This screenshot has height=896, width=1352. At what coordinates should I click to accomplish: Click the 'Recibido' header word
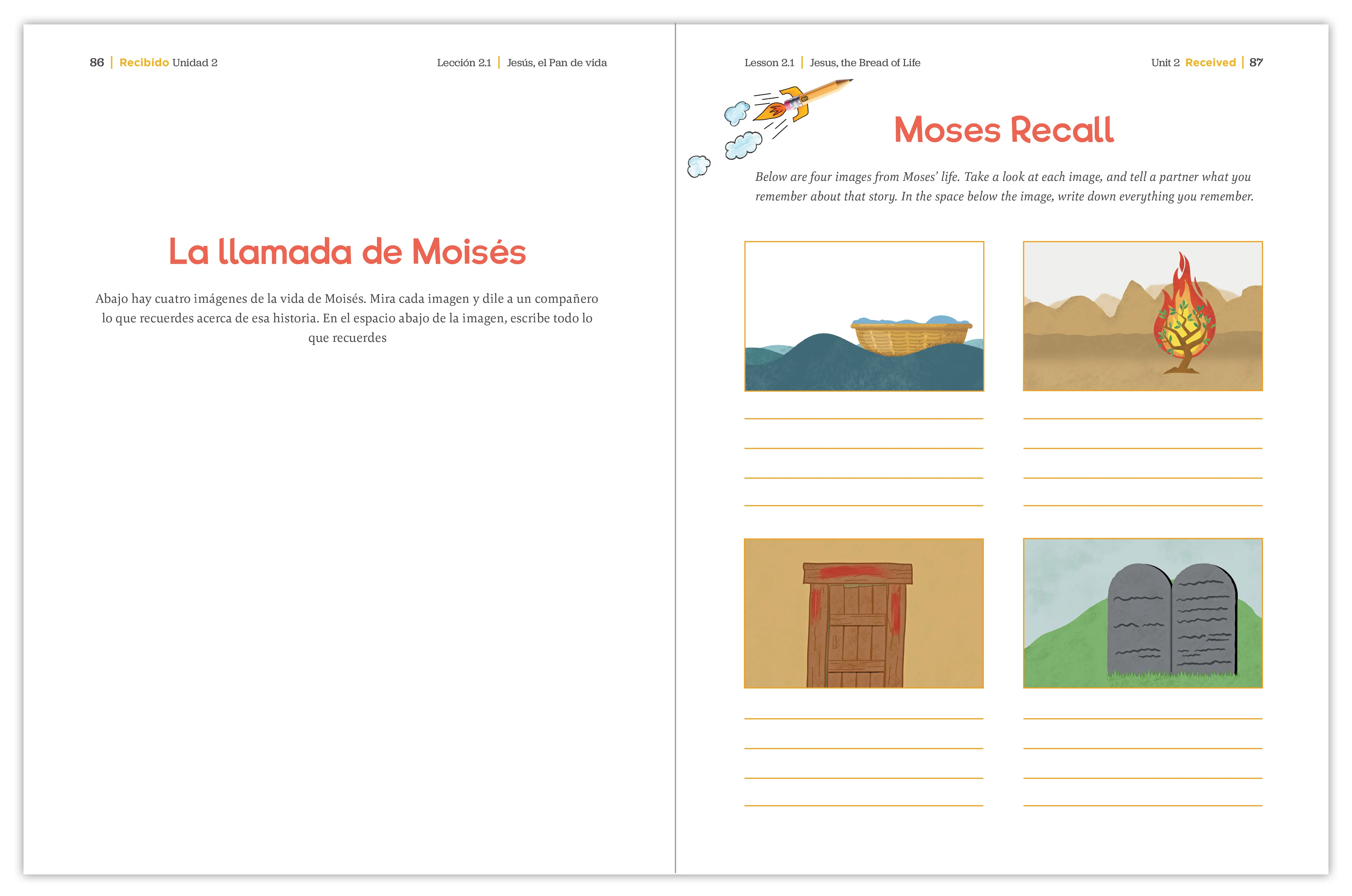(144, 62)
